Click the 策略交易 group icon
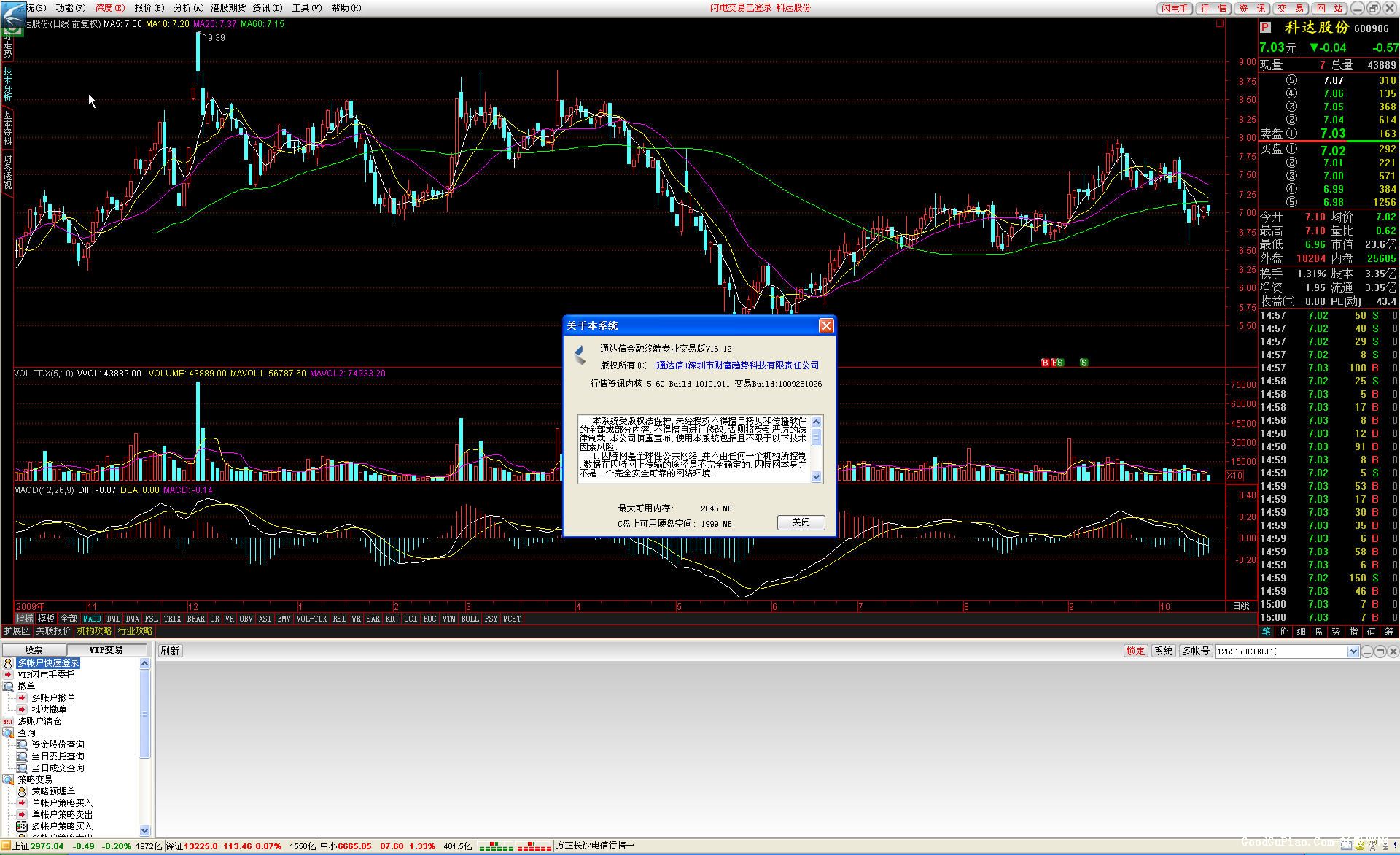This screenshot has height=855, width=1400. coord(8,780)
